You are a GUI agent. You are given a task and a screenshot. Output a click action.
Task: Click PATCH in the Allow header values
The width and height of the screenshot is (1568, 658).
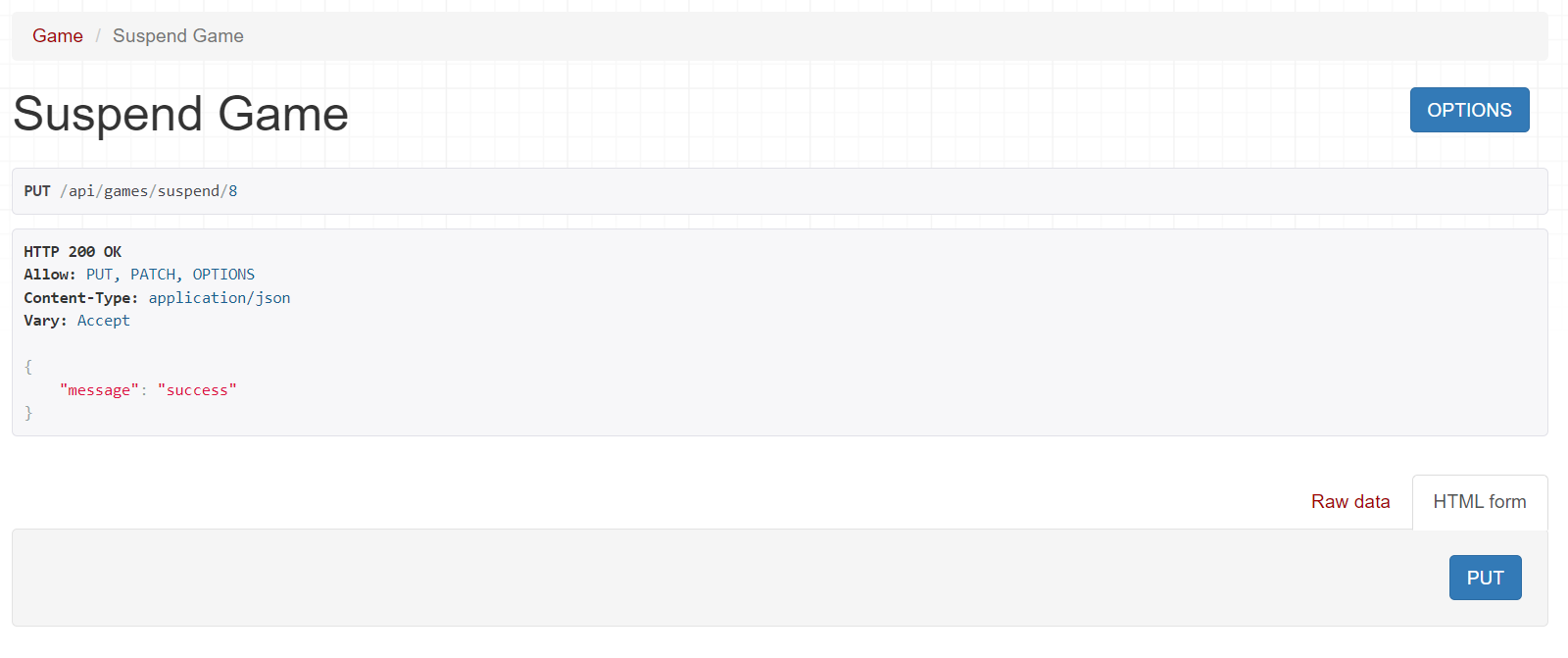click(x=153, y=275)
